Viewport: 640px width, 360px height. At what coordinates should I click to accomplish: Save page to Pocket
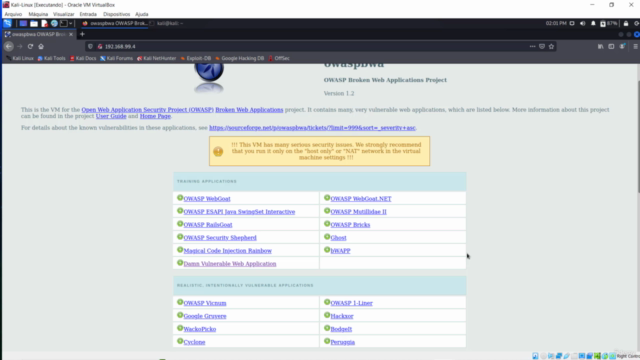click(542, 47)
